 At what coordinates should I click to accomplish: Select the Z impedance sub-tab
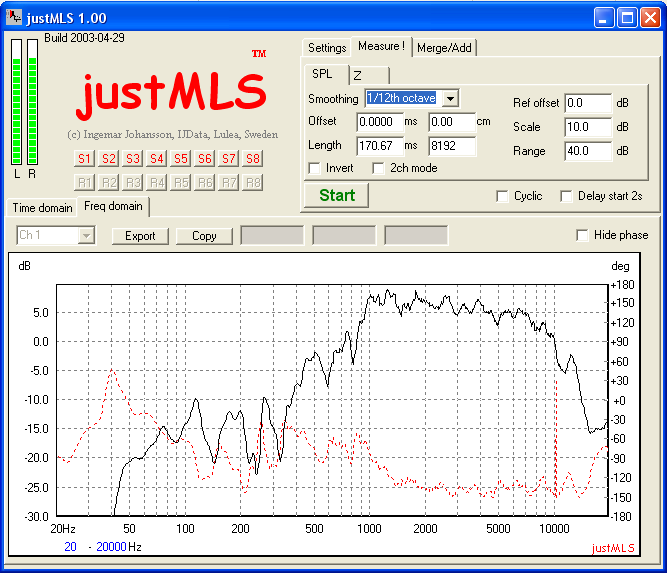(369, 76)
